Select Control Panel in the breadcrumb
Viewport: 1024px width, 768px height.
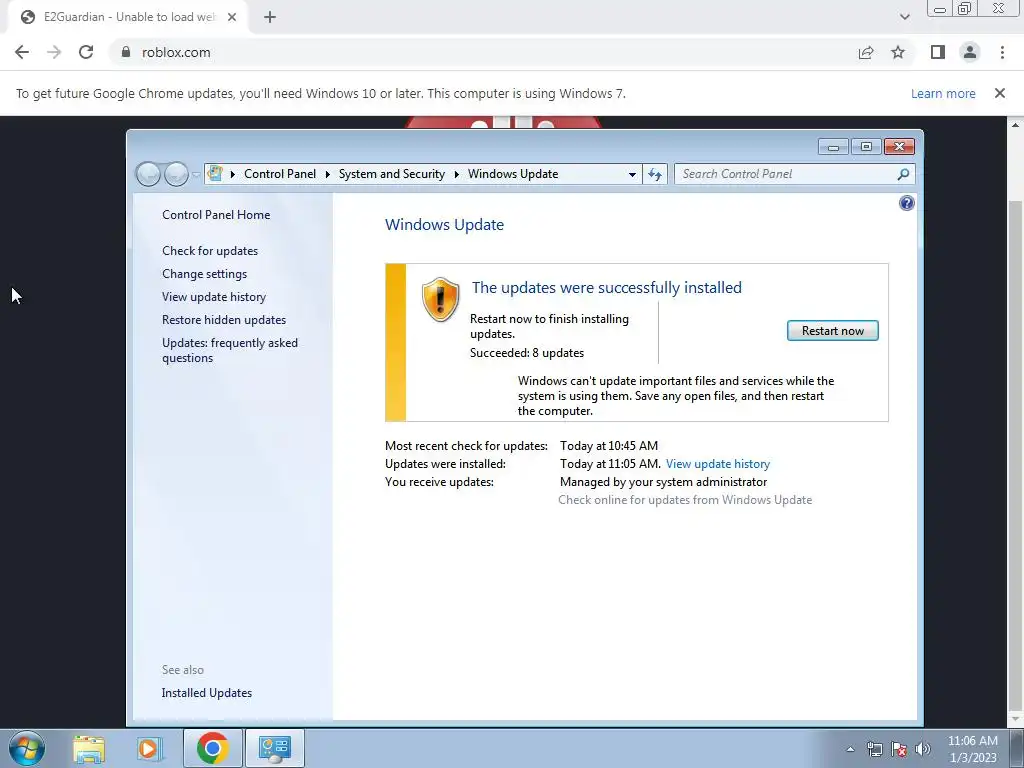click(280, 174)
